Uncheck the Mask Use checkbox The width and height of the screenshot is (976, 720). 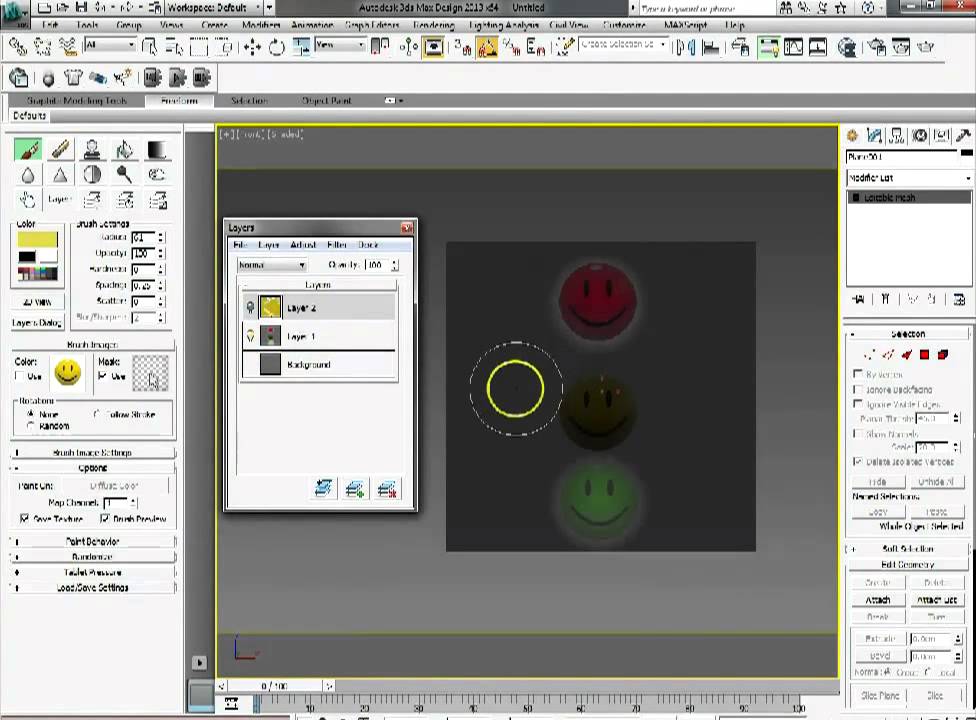pyautogui.click(x=103, y=376)
